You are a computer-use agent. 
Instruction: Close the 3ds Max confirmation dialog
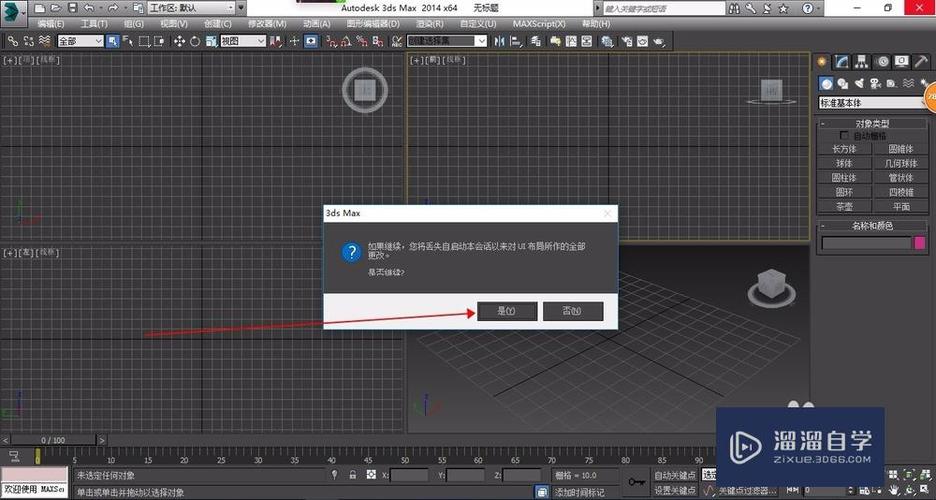pos(607,213)
